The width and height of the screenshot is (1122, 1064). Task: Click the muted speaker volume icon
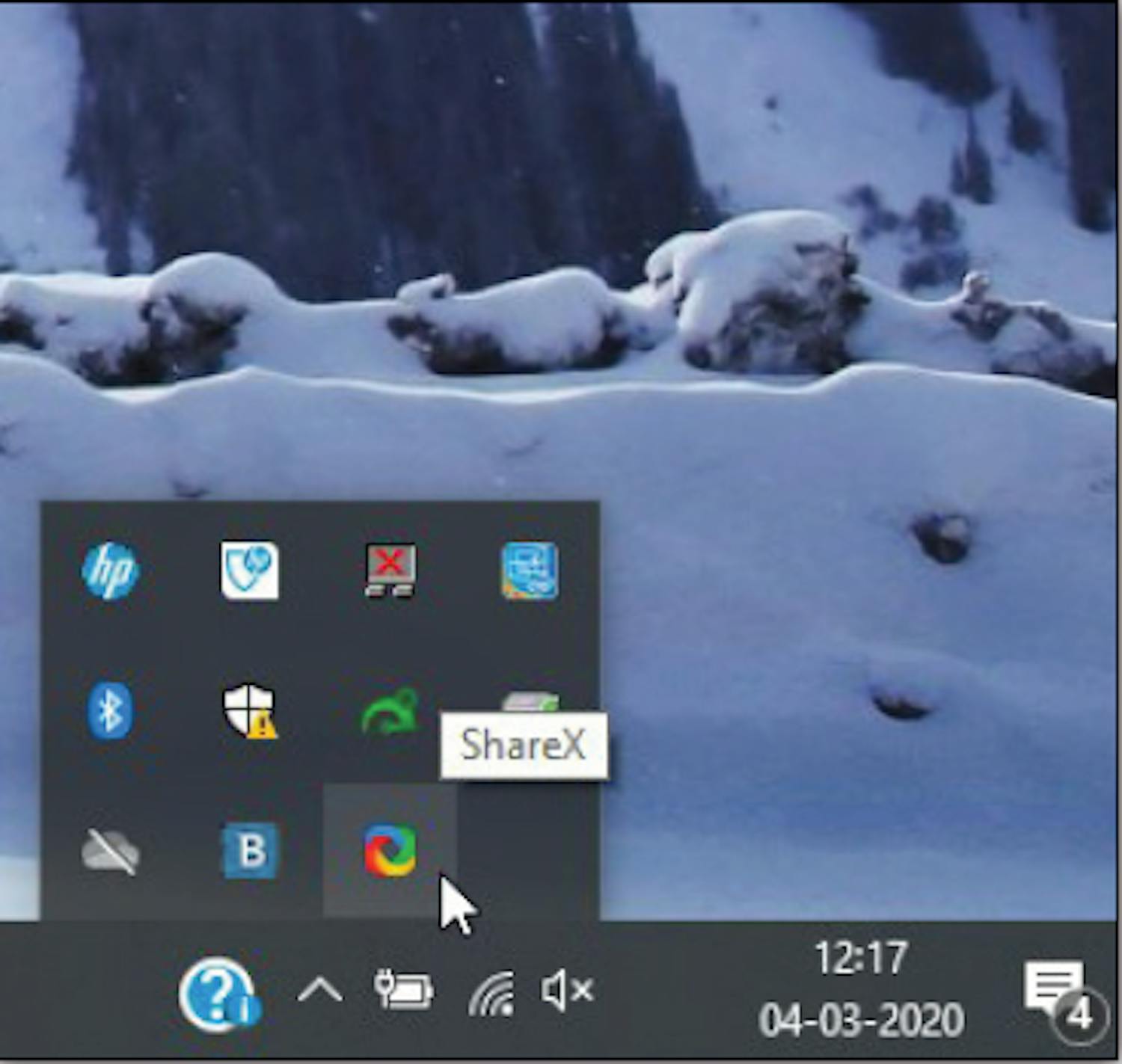pyautogui.click(x=567, y=991)
